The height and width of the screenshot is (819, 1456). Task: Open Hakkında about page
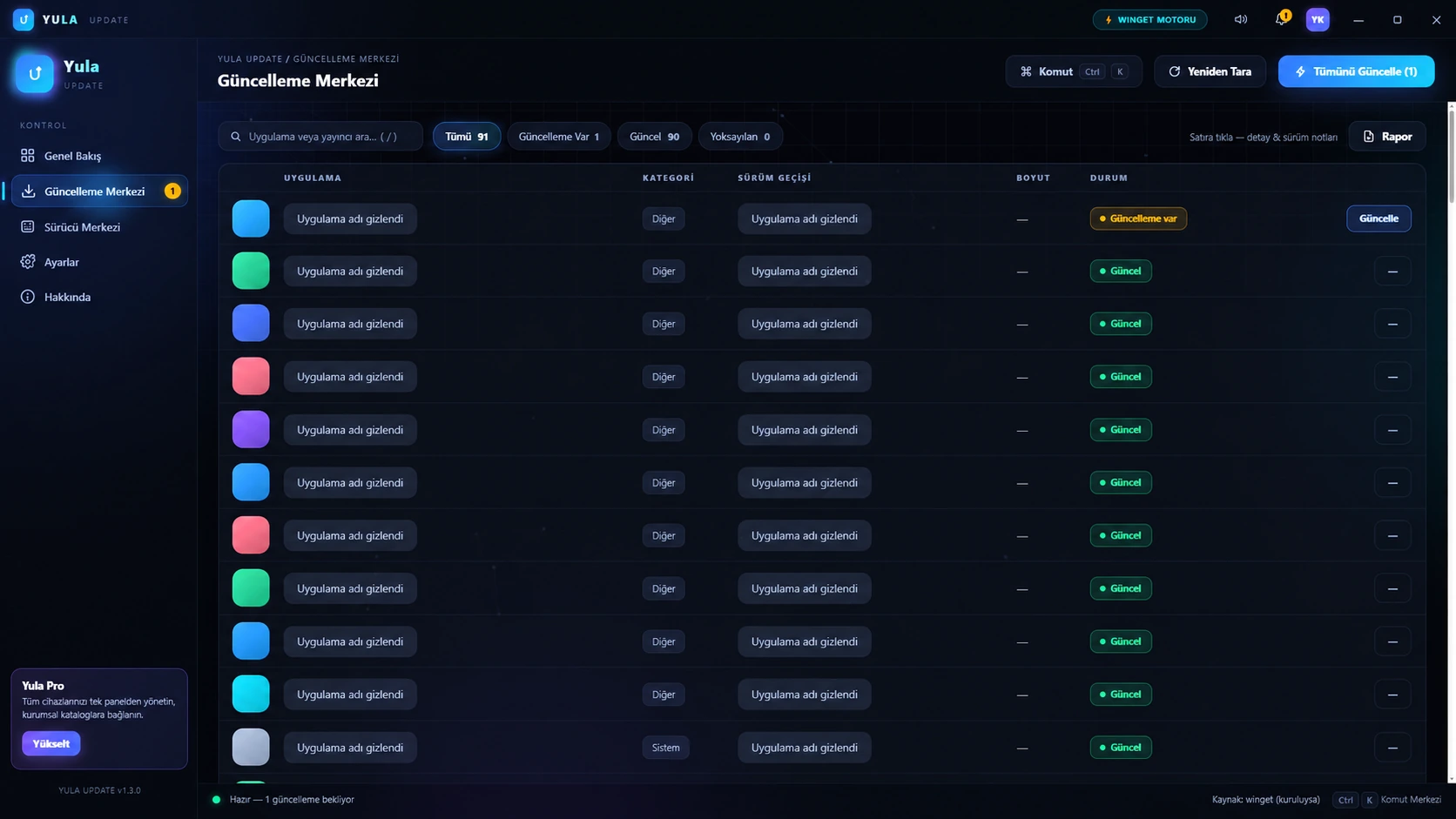99,297
